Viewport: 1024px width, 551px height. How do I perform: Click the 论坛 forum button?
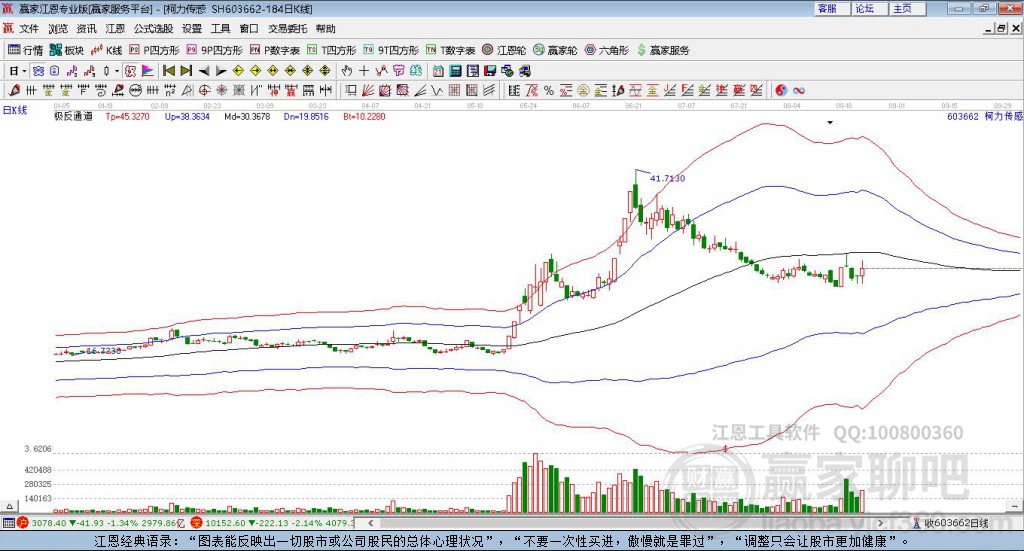[x=869, y=8]
